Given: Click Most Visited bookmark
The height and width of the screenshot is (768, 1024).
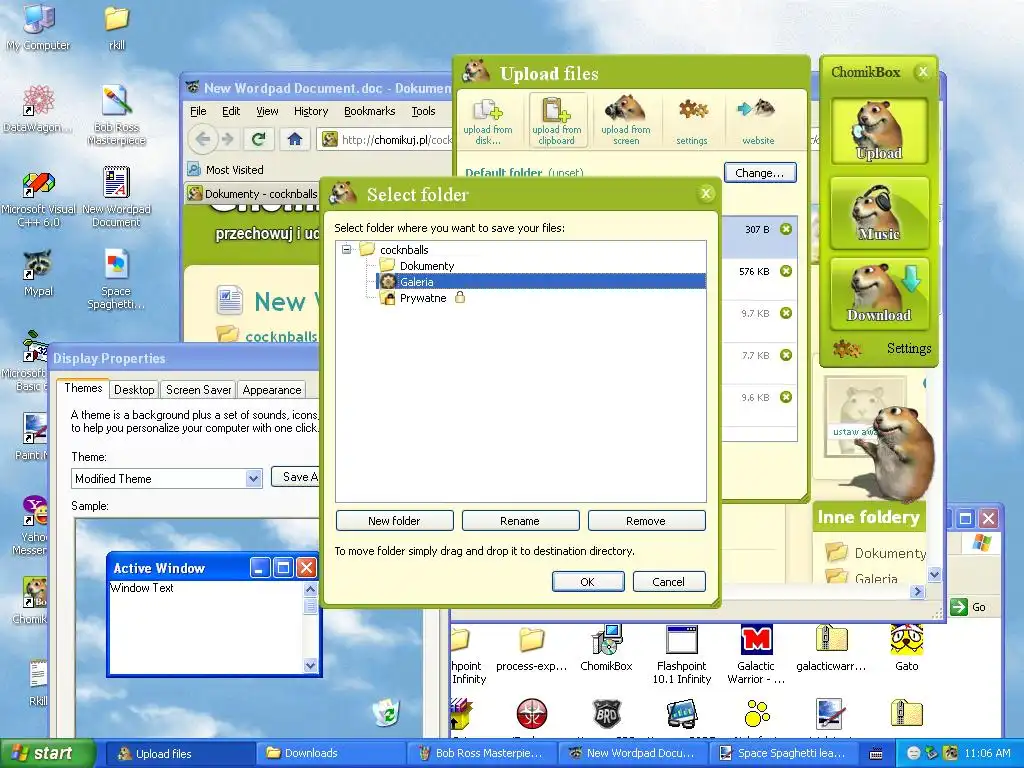Looking at the screenshot, I should 225,170.
